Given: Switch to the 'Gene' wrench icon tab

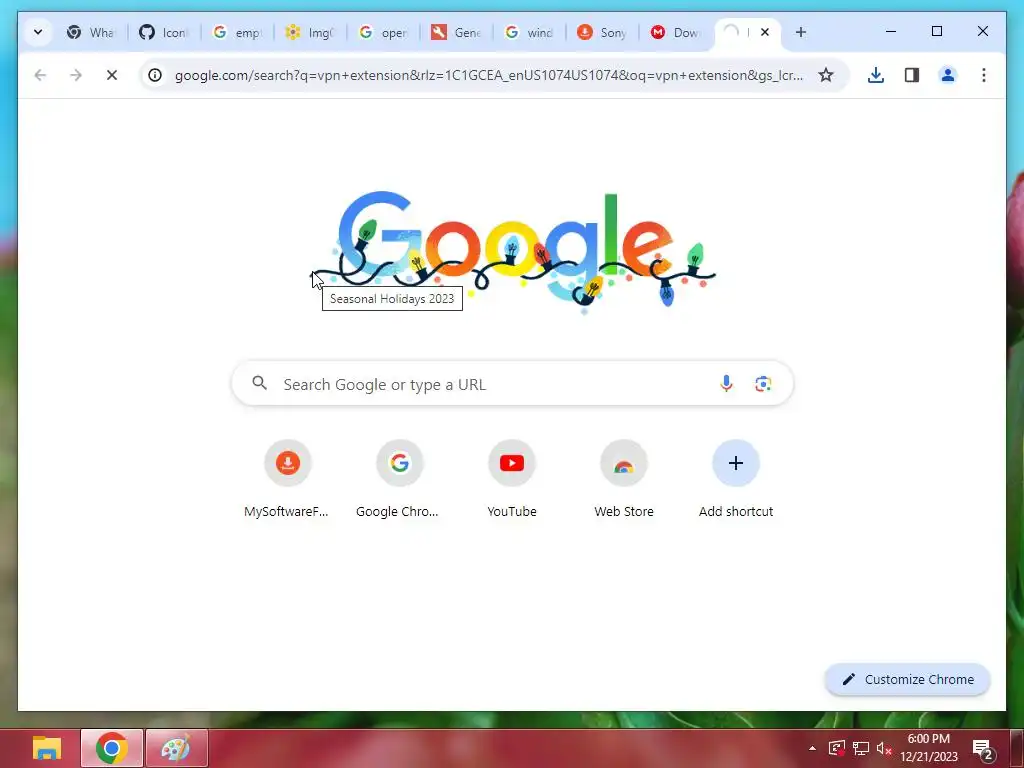Looking at the screenshot, I should 456,32.
